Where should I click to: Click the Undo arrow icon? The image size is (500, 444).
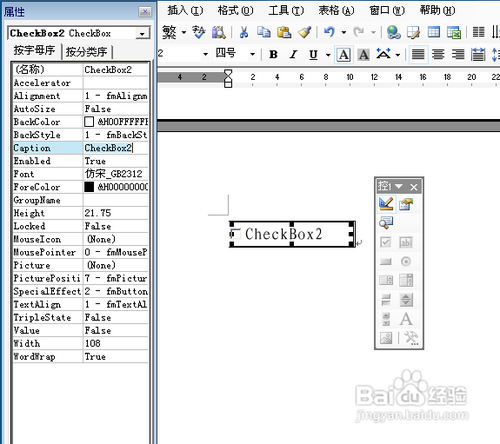pos(329,32)
